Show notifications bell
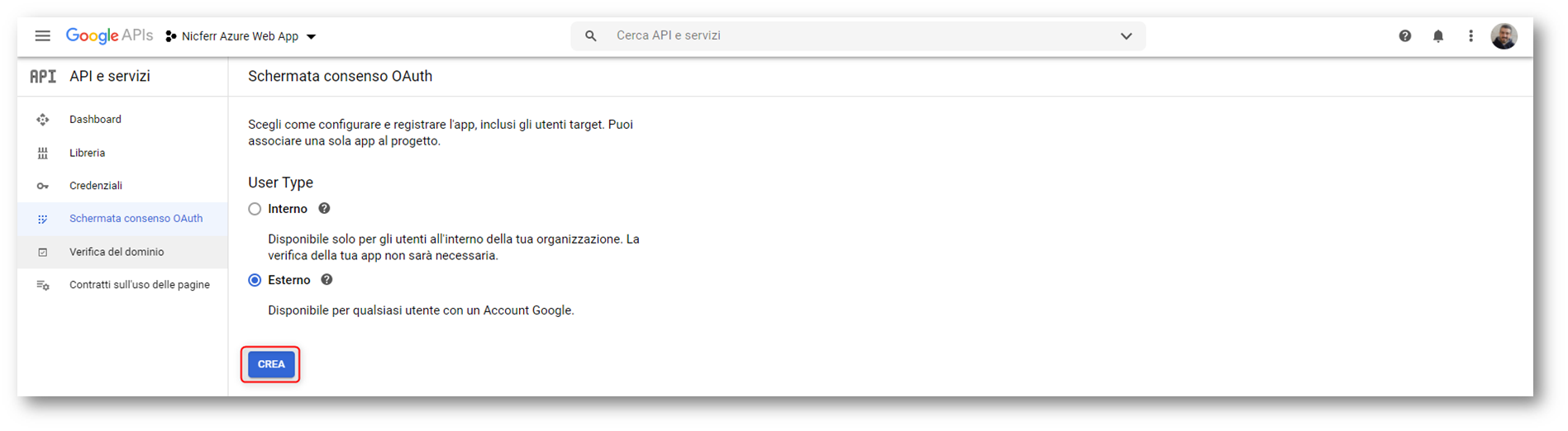This screenshot has width=1568, height=431. pos(1438,36)
